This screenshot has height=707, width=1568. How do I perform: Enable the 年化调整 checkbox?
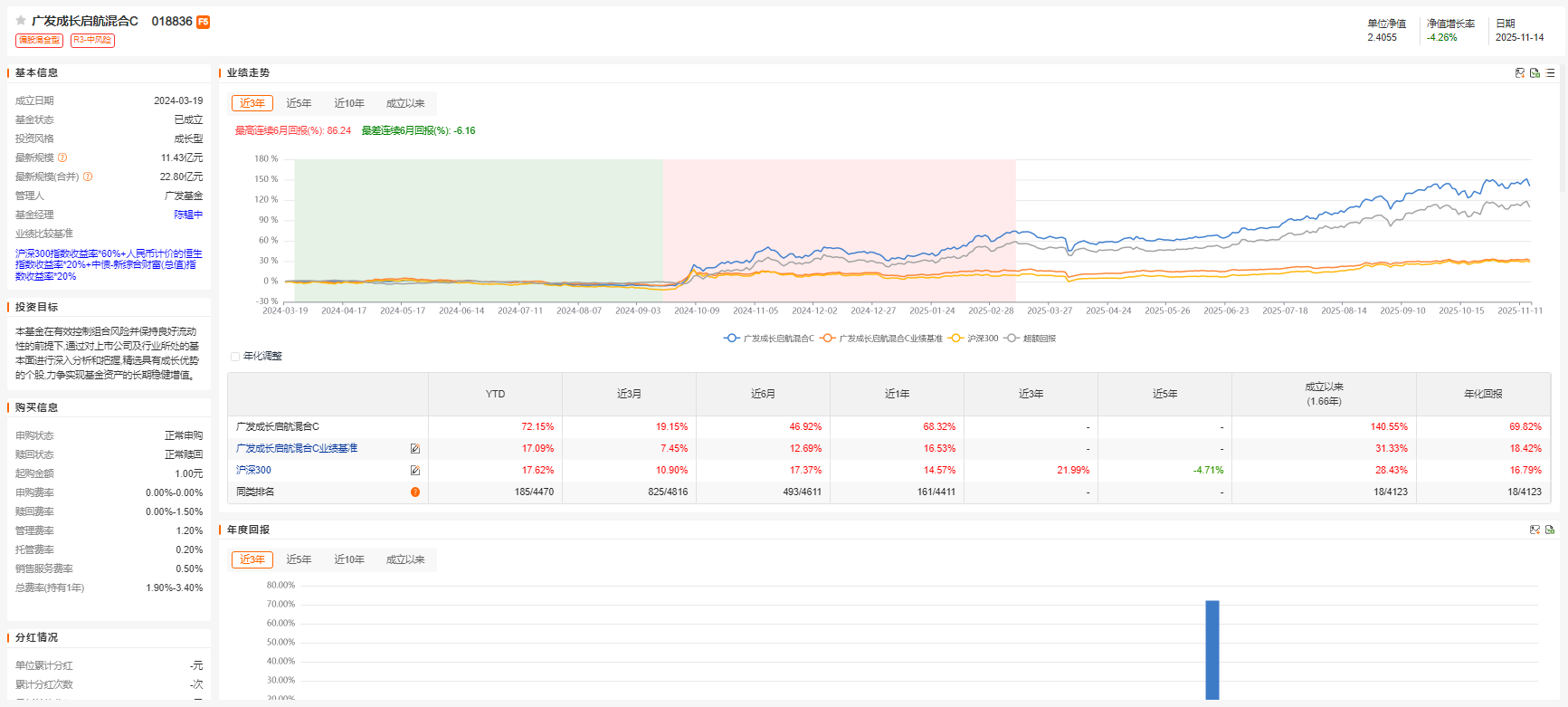tap(235, 357)
